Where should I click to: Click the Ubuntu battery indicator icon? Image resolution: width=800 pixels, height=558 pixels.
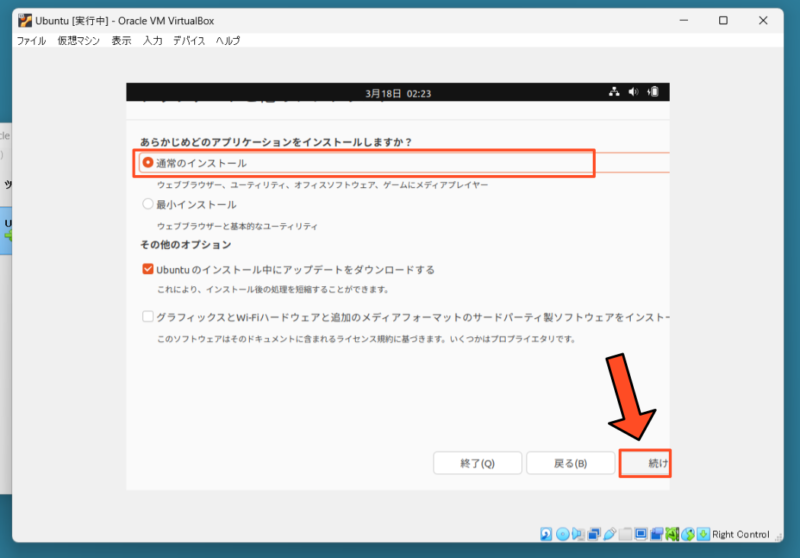point(653,92)
